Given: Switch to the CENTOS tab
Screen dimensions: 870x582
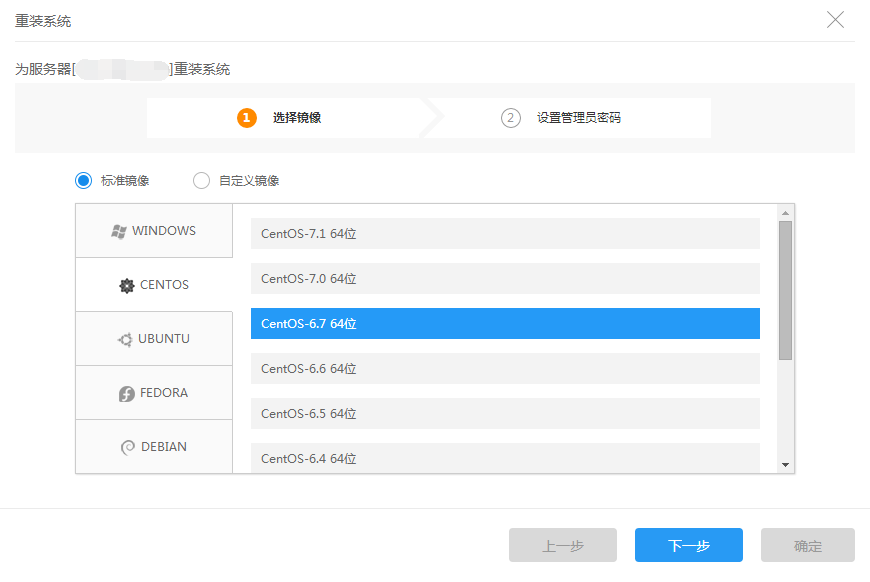Looking at the screenshot, I should 154,285.
